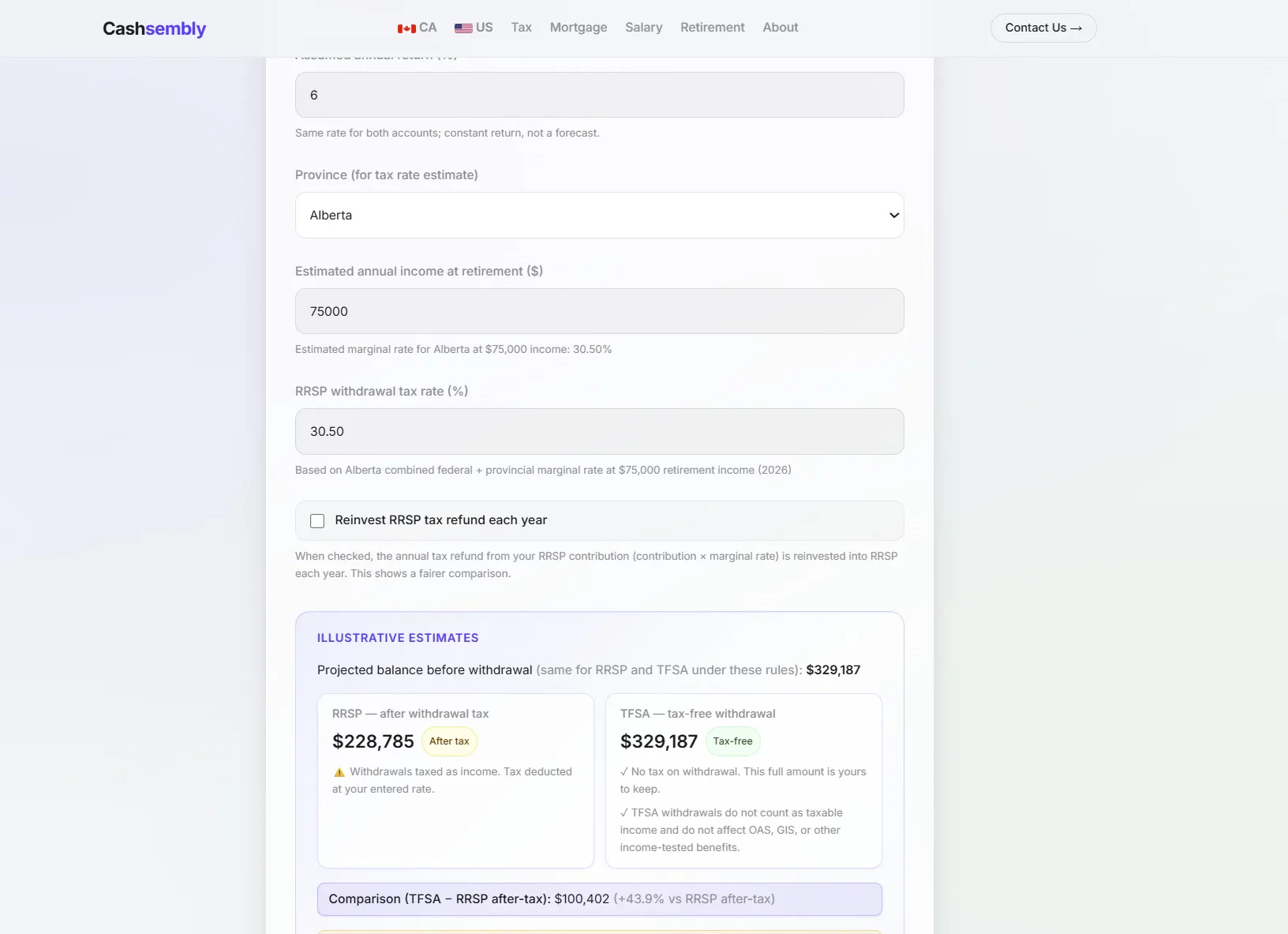Select the $228,785 RRSP amount

[x=373, y=741]
